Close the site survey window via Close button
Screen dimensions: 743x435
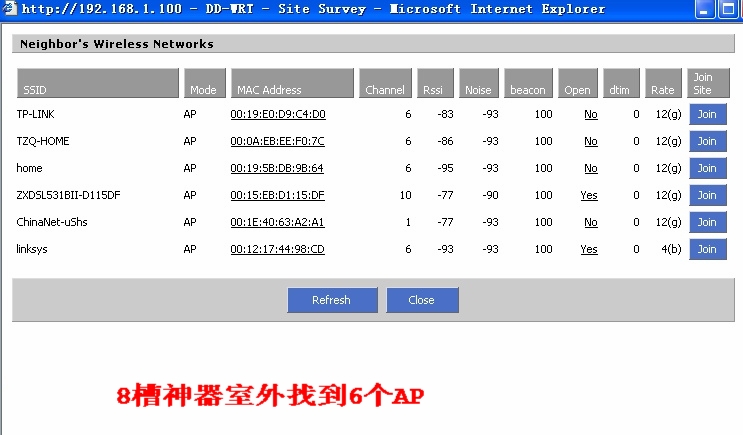point(422,300)
